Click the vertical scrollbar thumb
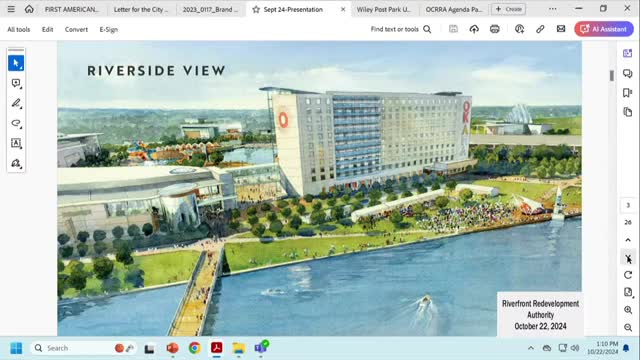The height and width of the screenshot is (360, 640). (611, 76)
